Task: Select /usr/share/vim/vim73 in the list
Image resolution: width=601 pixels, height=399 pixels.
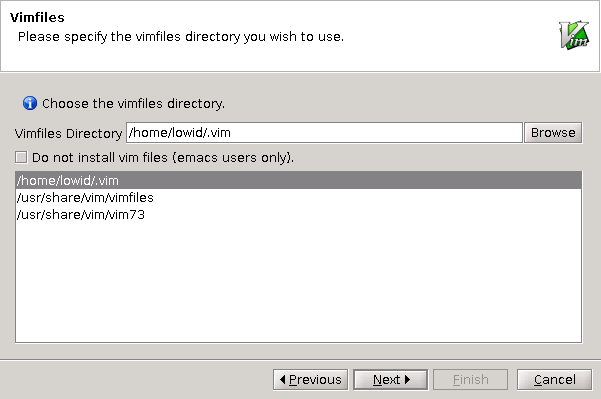Action: [299, 214]
